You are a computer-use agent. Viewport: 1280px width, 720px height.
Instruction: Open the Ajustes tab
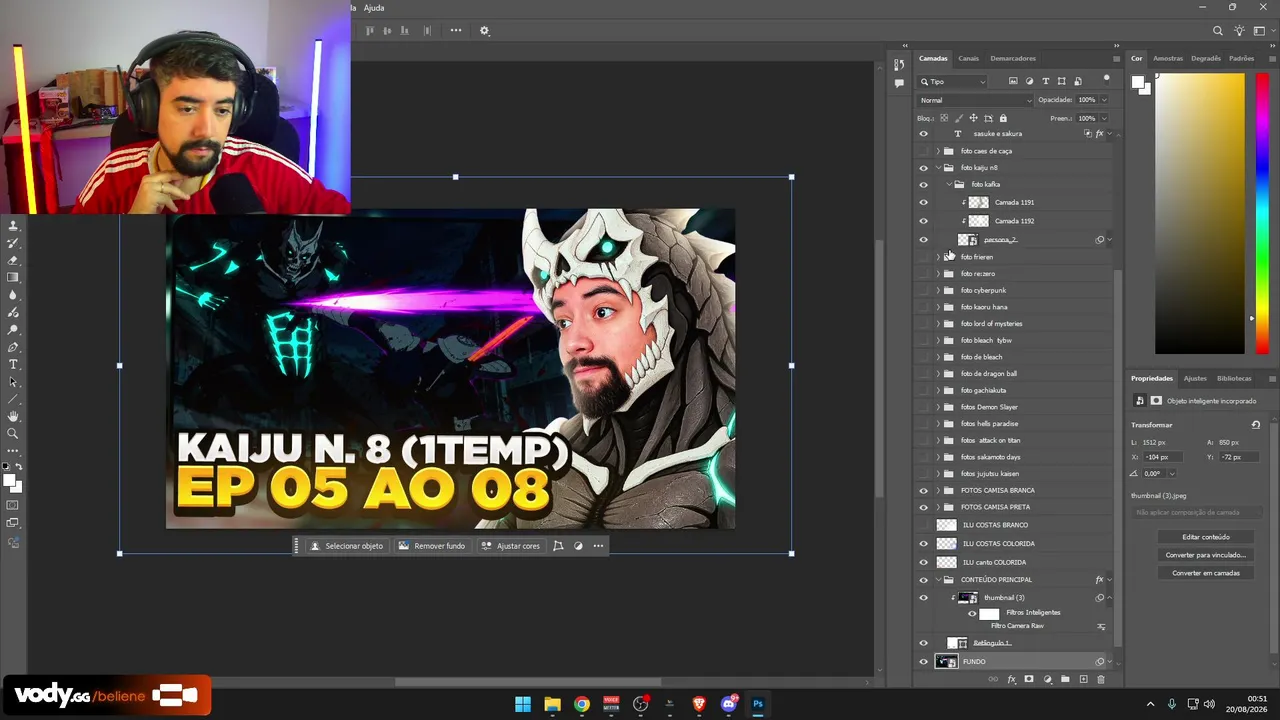(1195, 378)
